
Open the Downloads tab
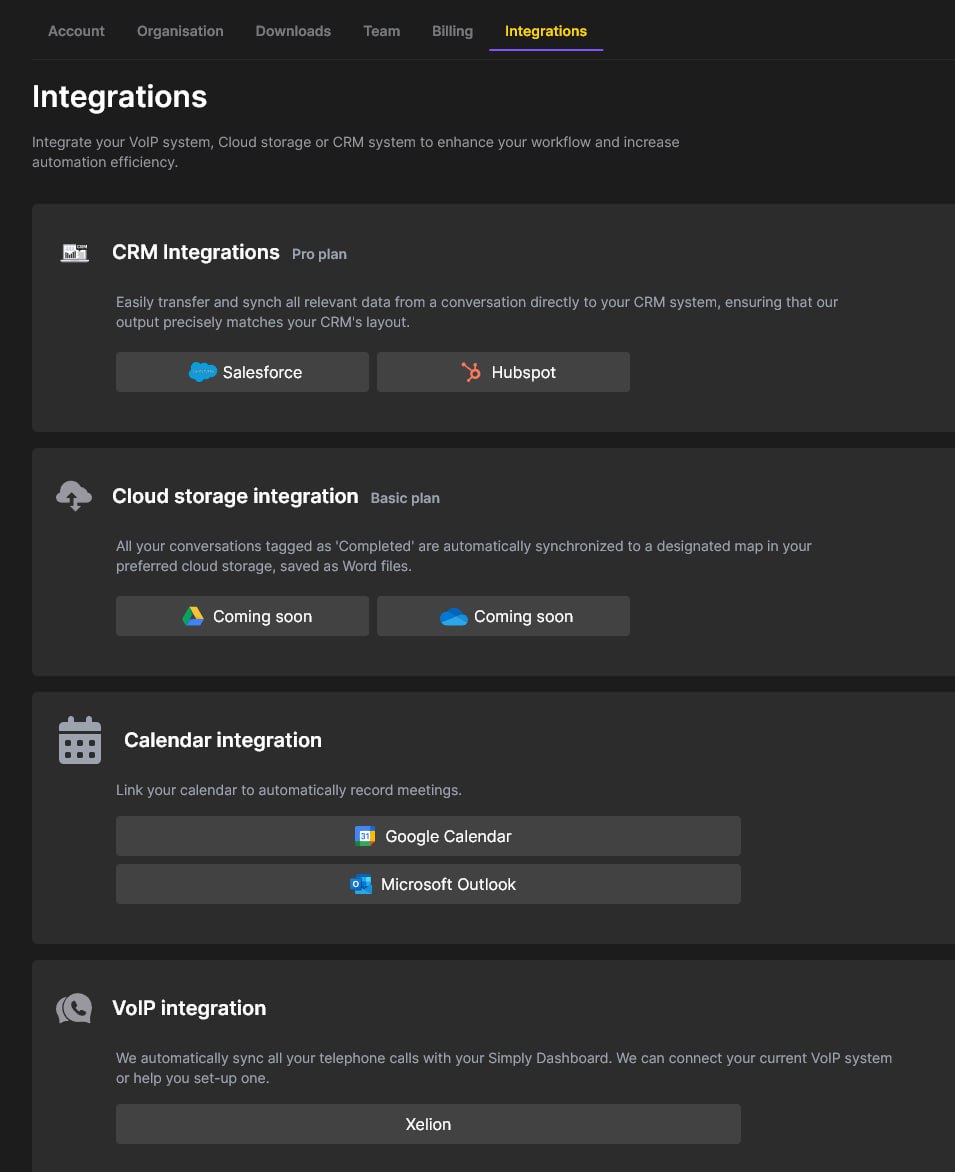(x=293, y=31)
